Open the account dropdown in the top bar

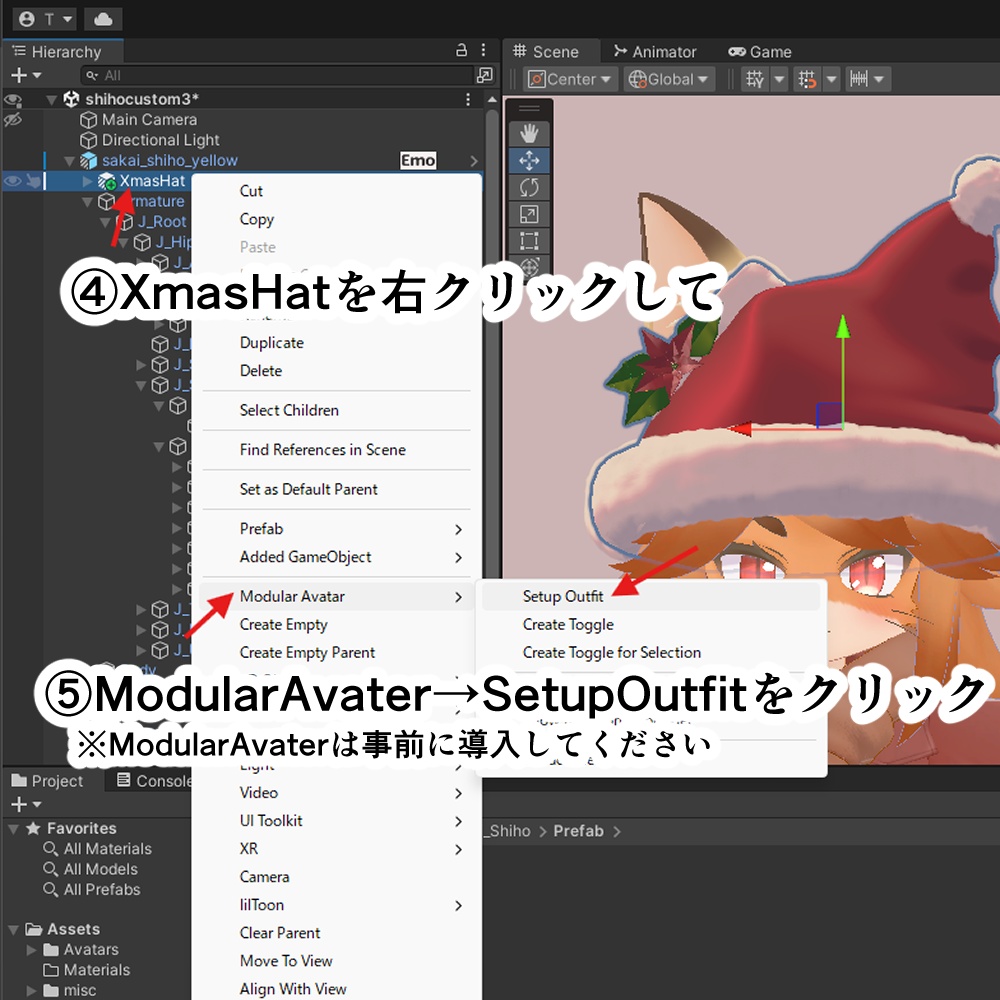click(44, 19)
